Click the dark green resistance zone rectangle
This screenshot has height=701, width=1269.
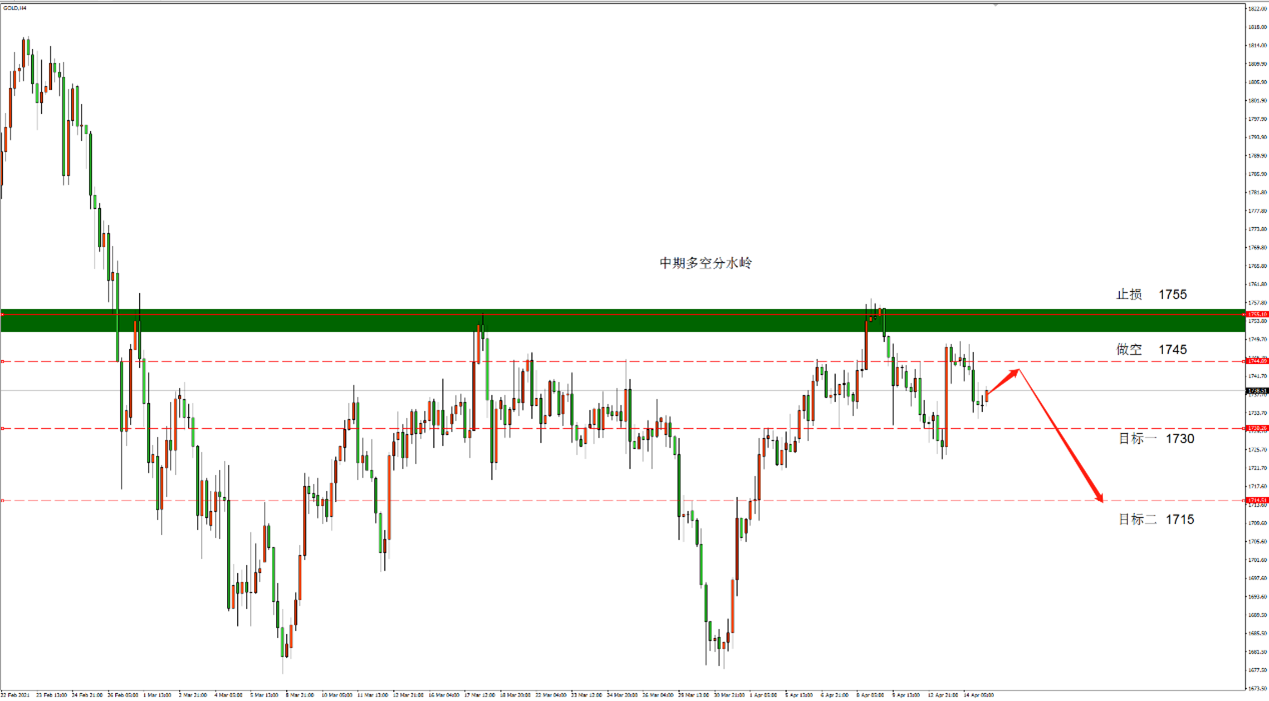pyautogui.click(x=622, y=320)
